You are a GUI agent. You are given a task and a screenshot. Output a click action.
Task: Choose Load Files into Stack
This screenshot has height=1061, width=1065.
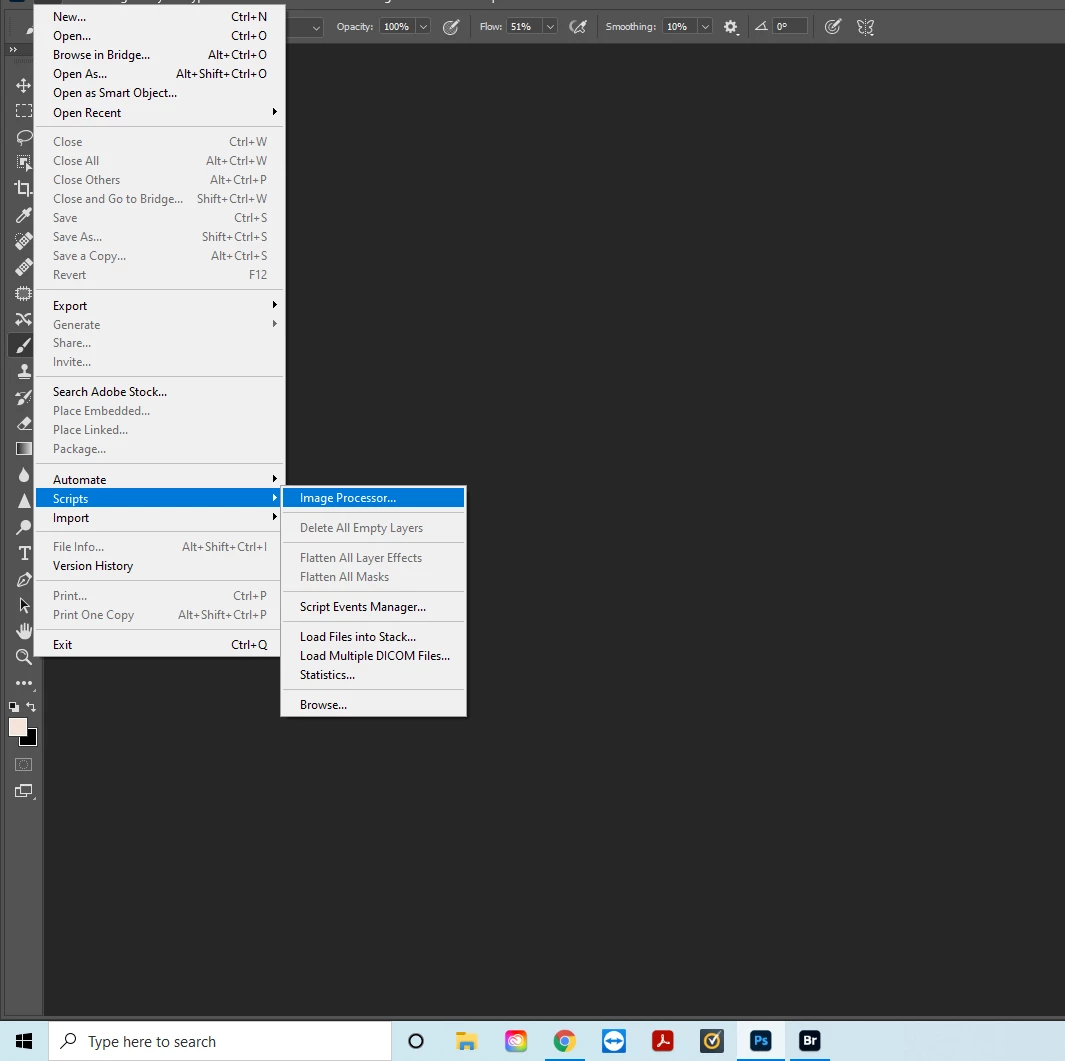tap(374, 636)
